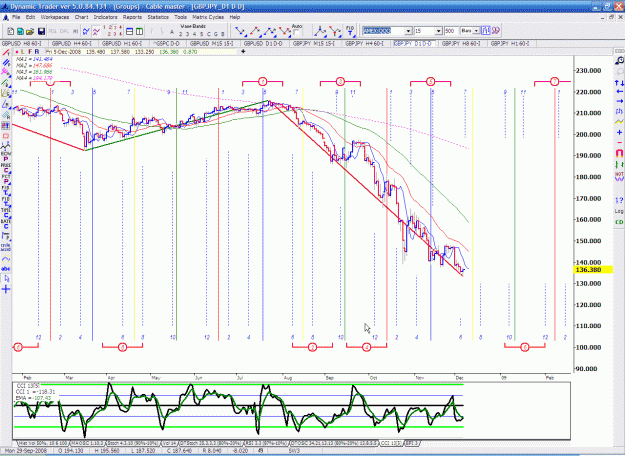Toggle wave band G button
625x456 pixels.
tap(216, 34)
